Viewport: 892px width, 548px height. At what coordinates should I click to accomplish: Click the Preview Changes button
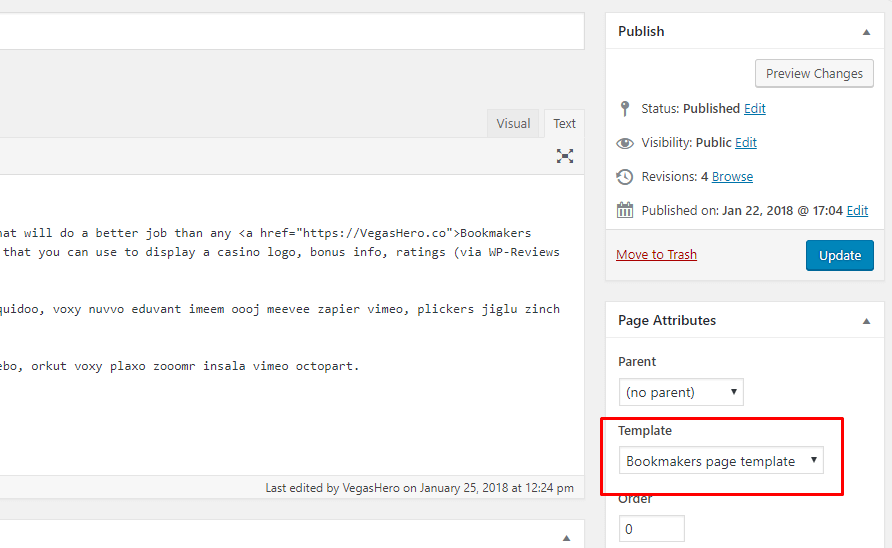[x=814, y=73]
